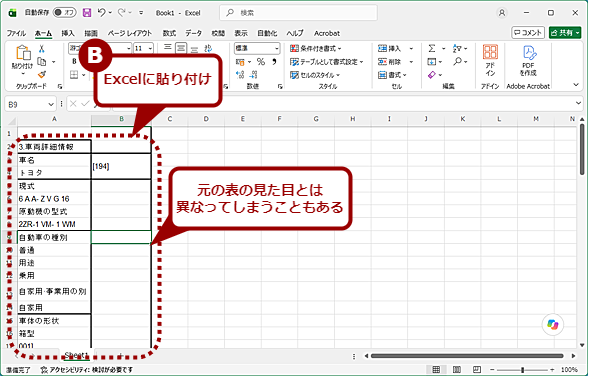Open the ヘルプ tab

click(295, 33)
